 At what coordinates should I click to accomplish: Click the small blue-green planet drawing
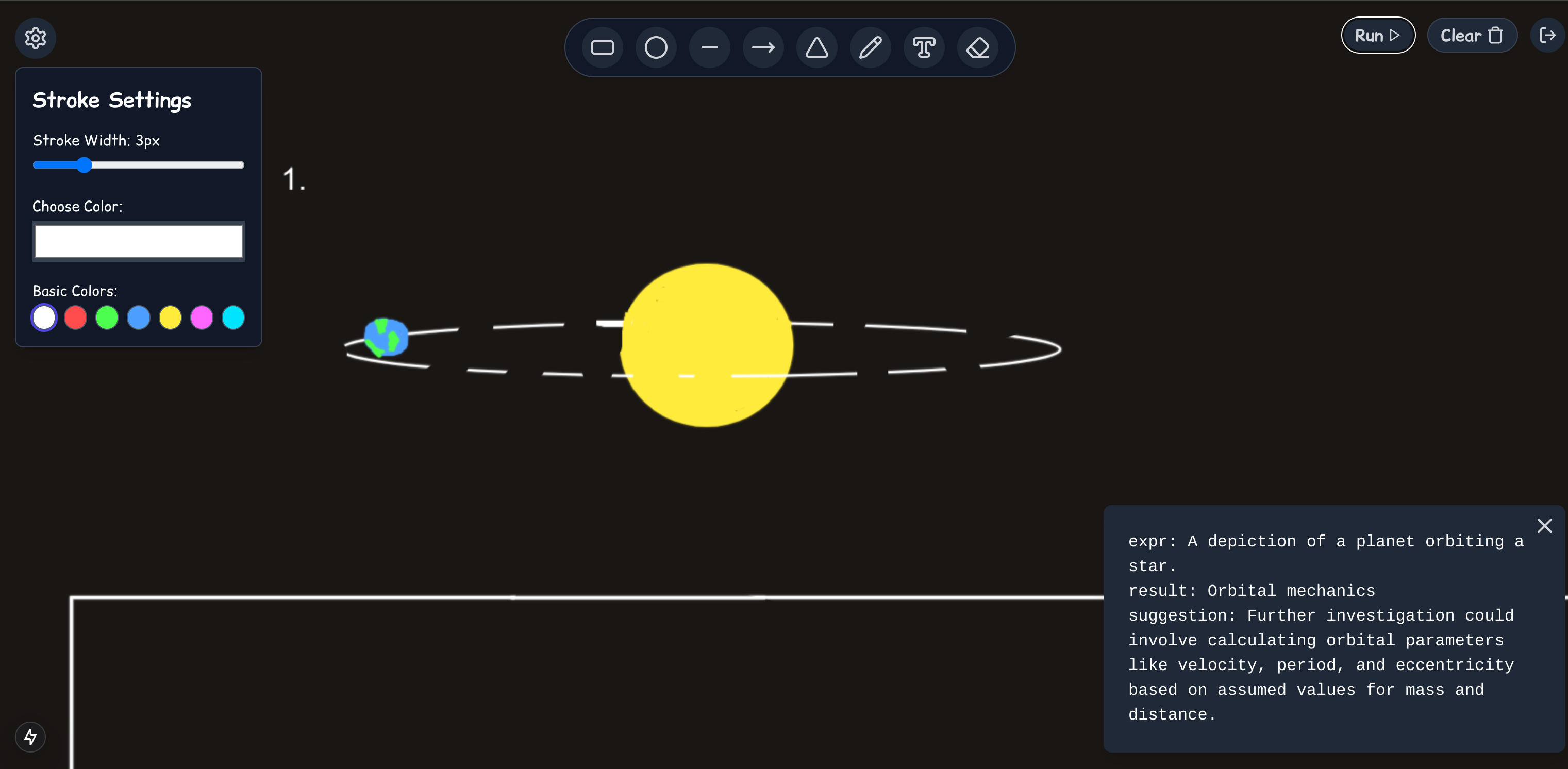[x=386, y=337]
